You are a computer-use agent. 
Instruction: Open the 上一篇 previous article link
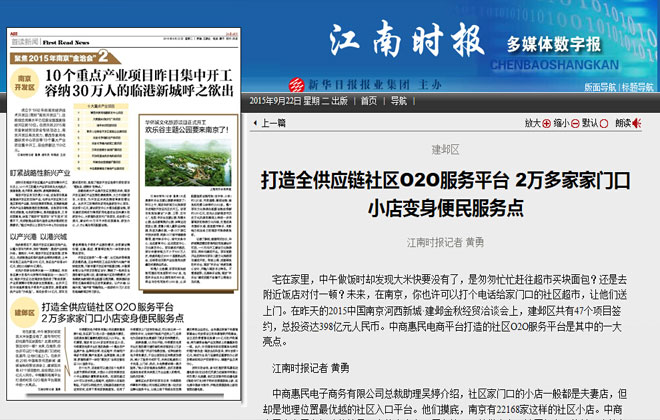pos(273,123)
